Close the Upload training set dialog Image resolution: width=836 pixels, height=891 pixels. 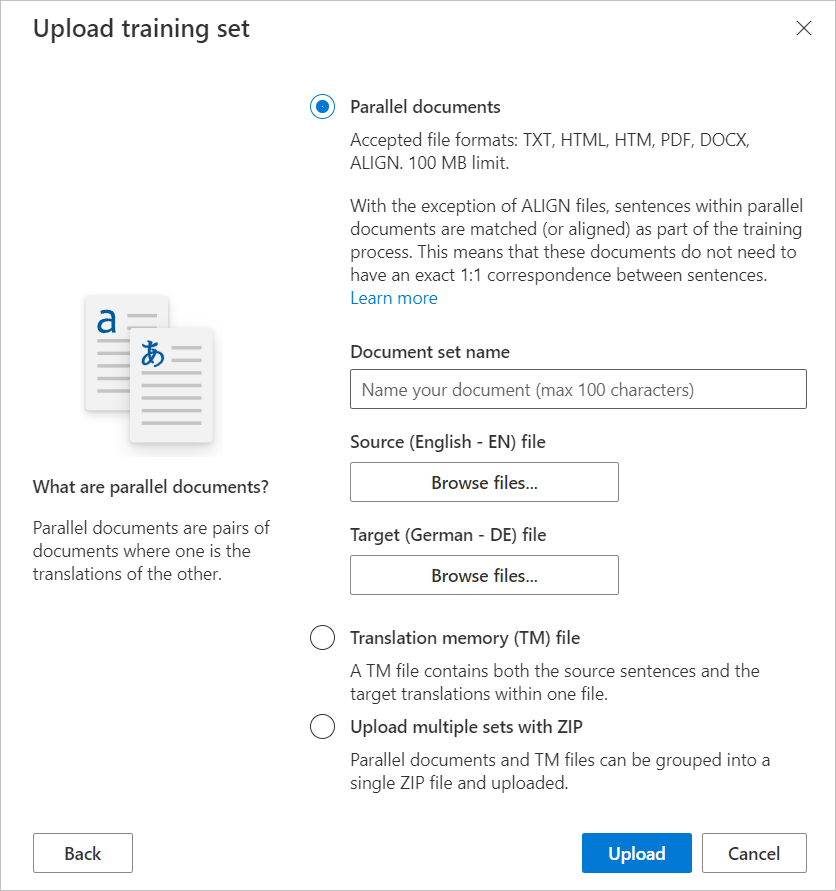coord(805,28)
